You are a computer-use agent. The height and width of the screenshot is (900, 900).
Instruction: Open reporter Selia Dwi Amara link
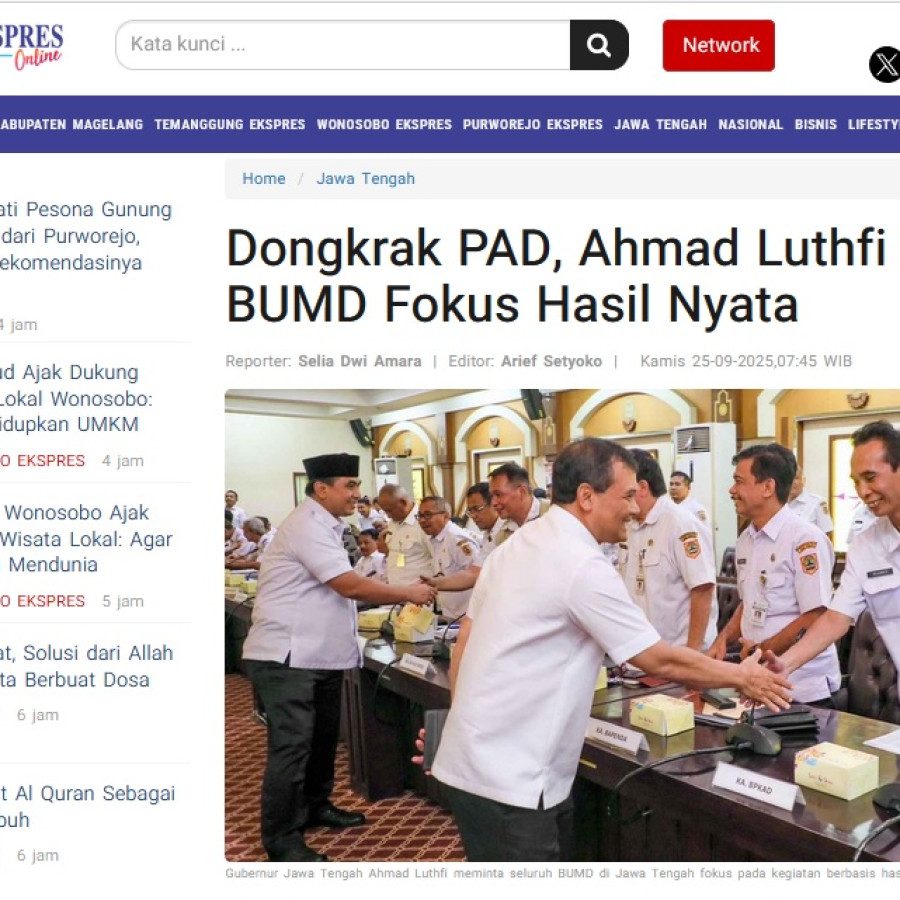pyautogui.click(x=359, y=361)
